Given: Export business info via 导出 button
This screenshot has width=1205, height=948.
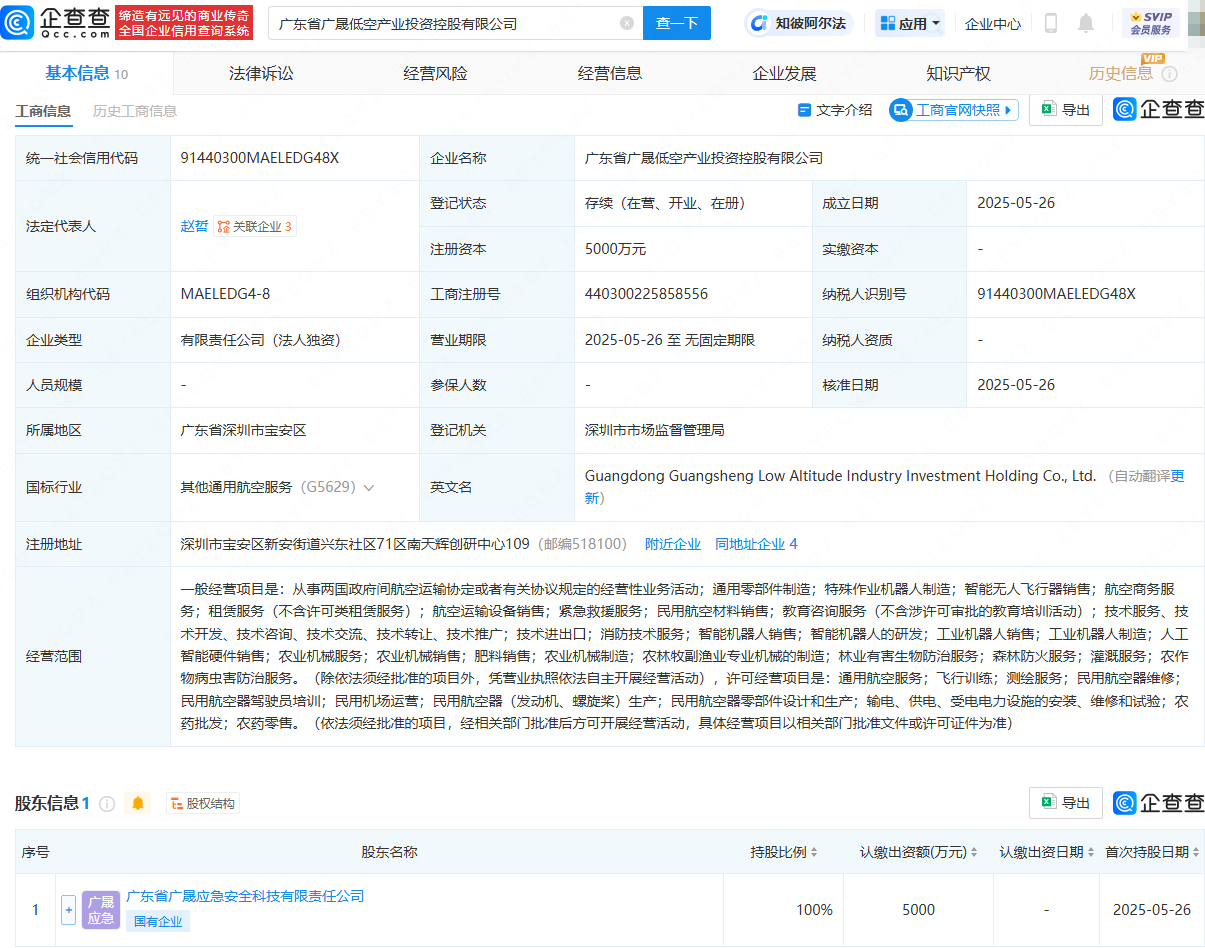Looking at the screenshot, I should pos(1066,110).
